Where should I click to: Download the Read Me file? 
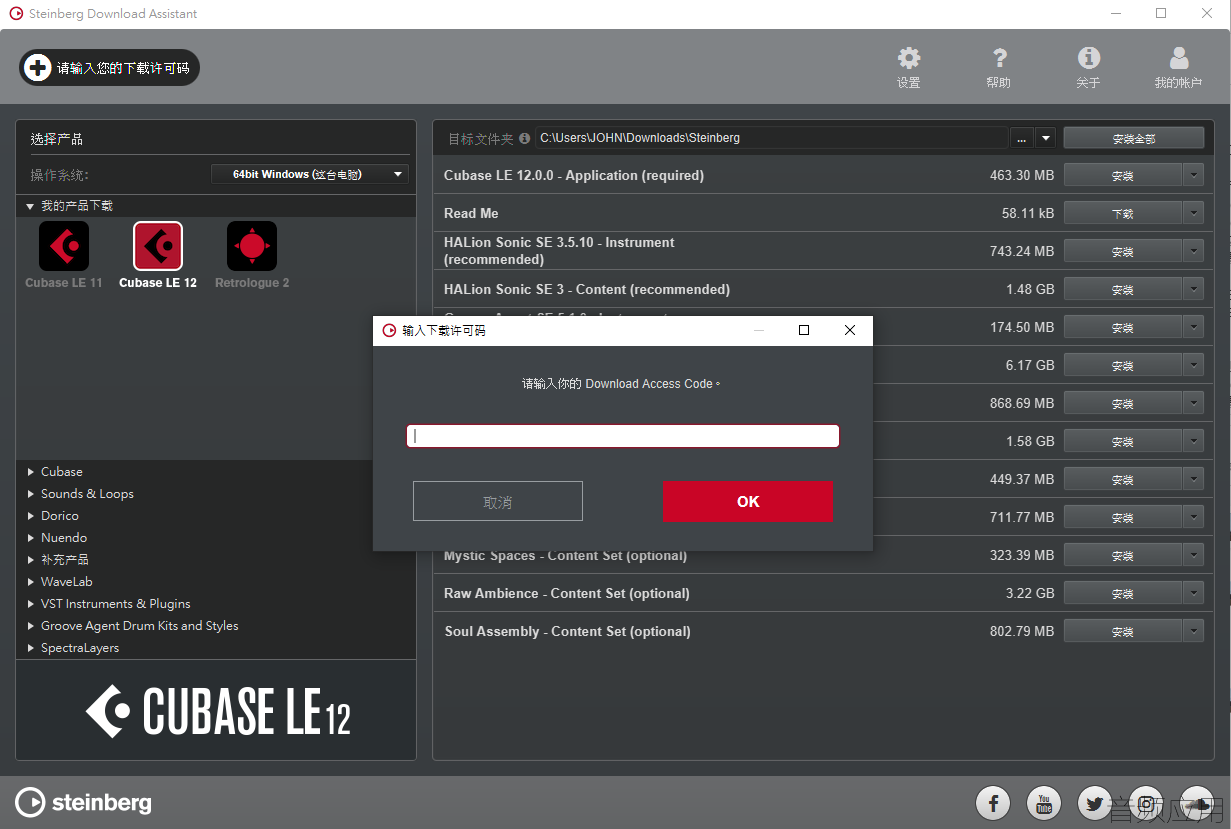pyautogui.click(x=1122, y=213)
